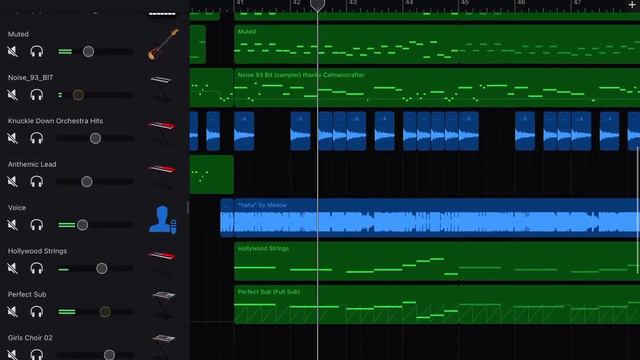Adjust Muted track volume slider knob
The image size is (640, 360).
88,51
